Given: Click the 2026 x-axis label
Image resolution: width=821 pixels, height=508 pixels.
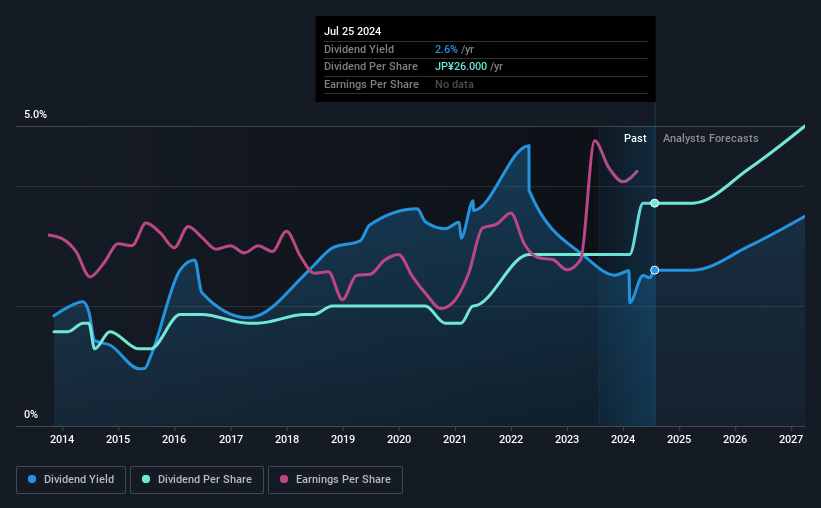Looking at the screenshot, I should pos(735,439).
